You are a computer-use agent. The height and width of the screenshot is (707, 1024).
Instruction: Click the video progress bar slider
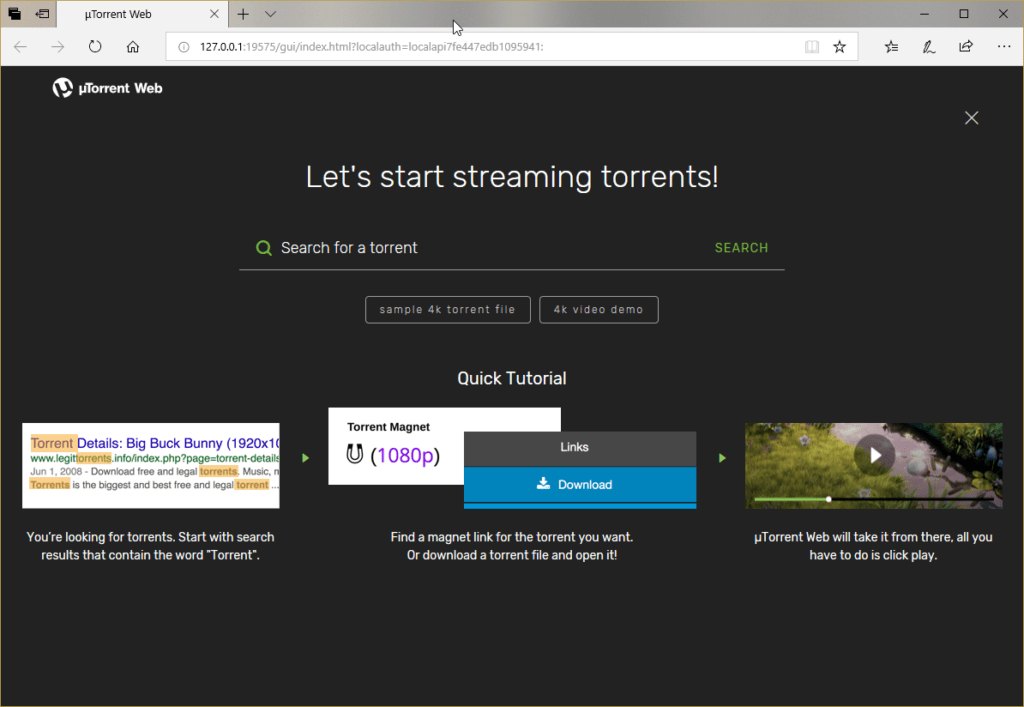828,498
